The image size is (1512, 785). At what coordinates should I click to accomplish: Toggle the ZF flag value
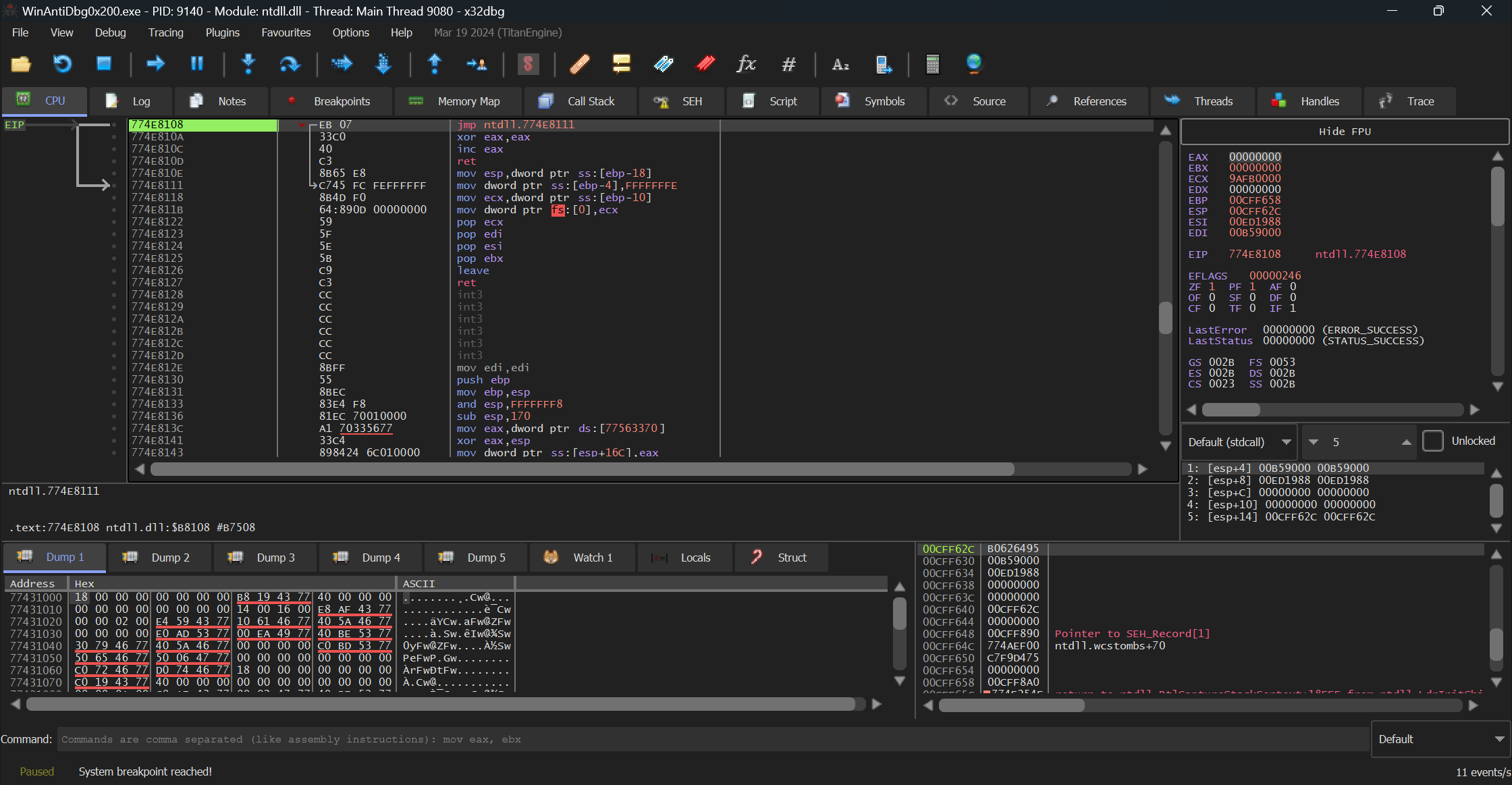click(1212, 287)
